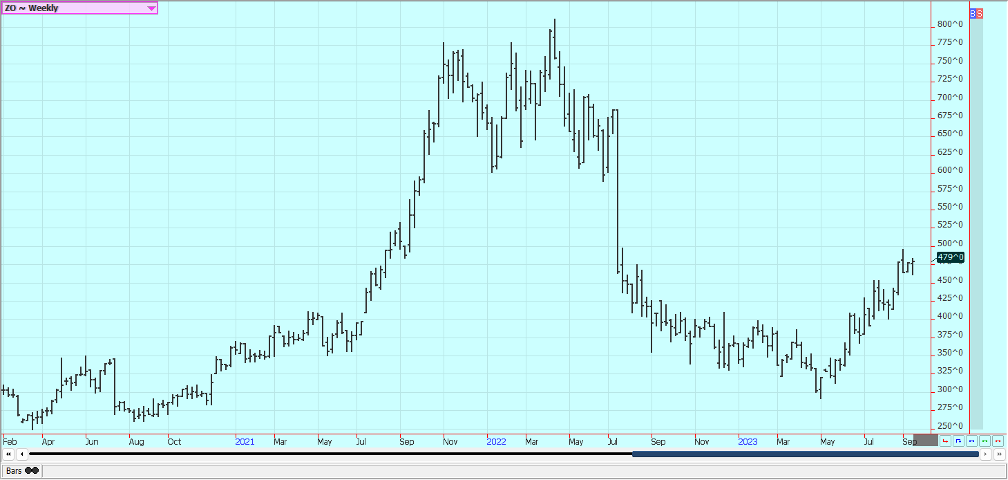Click the empty field beside the Bars tab
Screen dimensions: 1008x480
point(525,470)
